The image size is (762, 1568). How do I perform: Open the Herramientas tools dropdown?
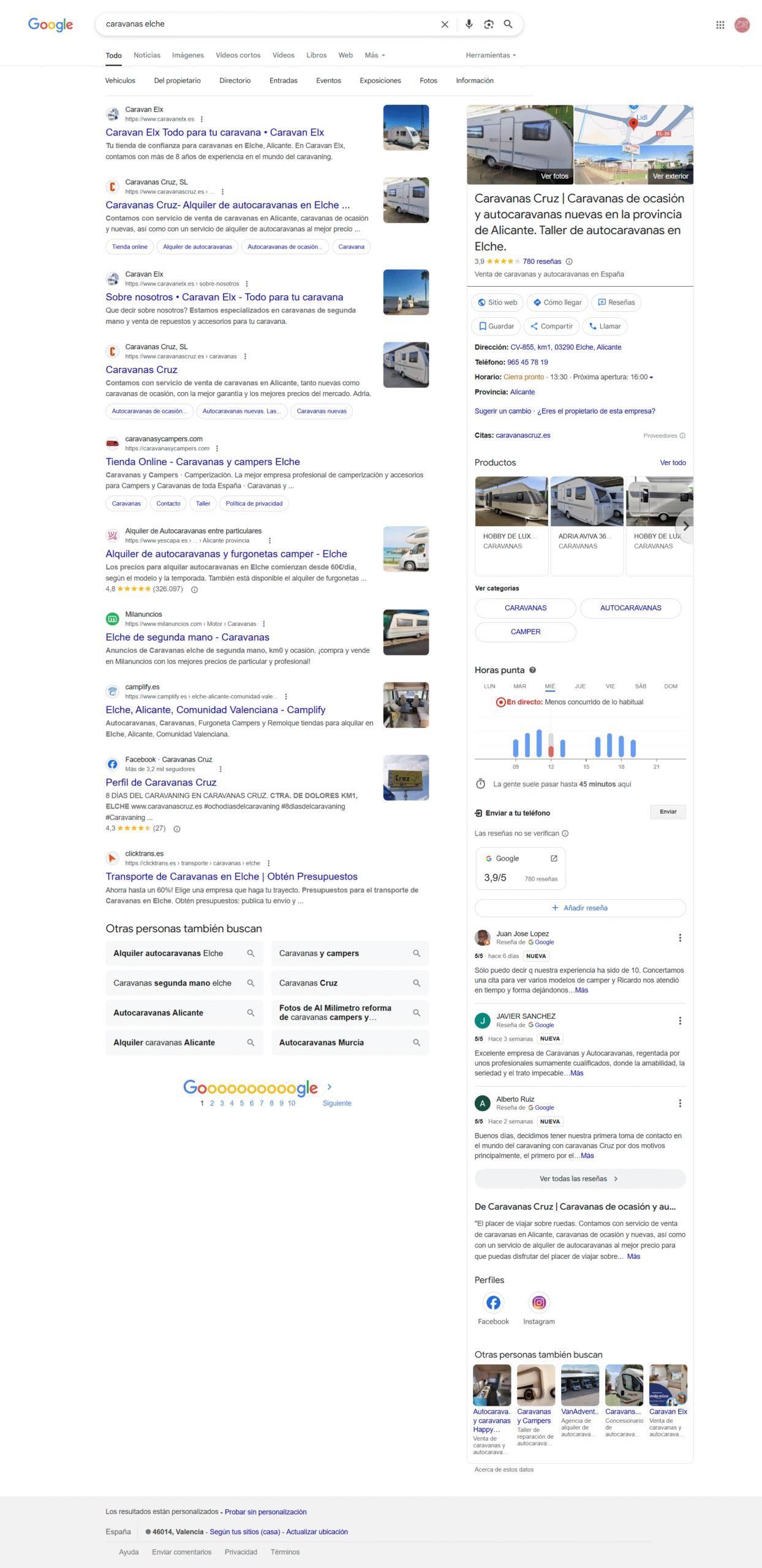pos(491,55)
